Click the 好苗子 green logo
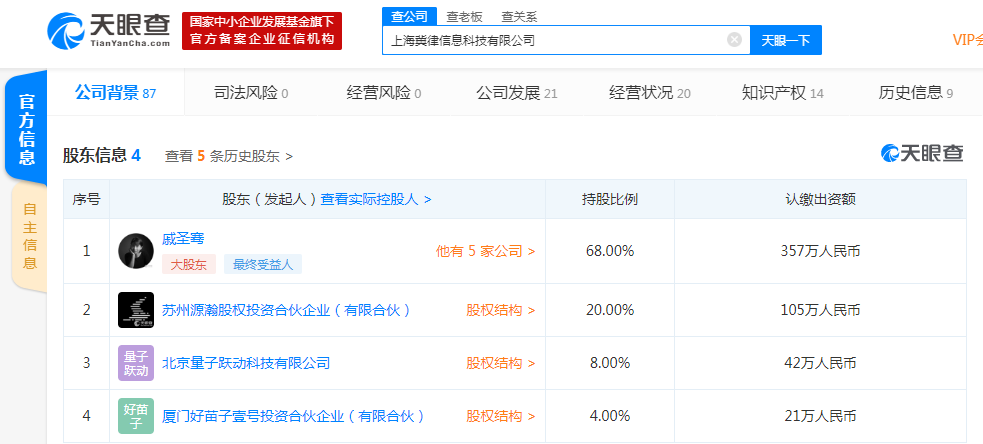The height and width of the screenshot is (444, 983). point(136,416)
